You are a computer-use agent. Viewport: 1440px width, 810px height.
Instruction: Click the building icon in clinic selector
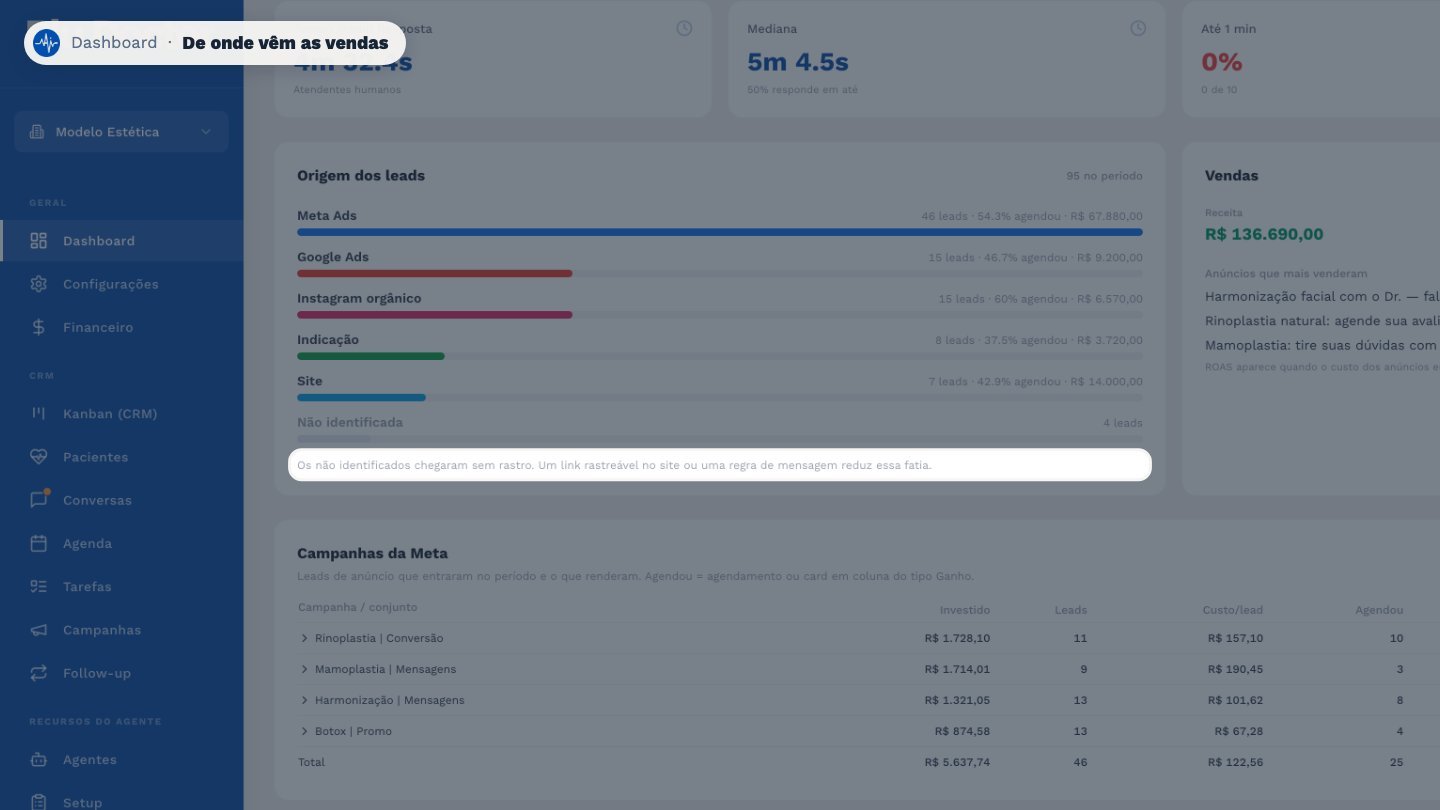point(37,132)
